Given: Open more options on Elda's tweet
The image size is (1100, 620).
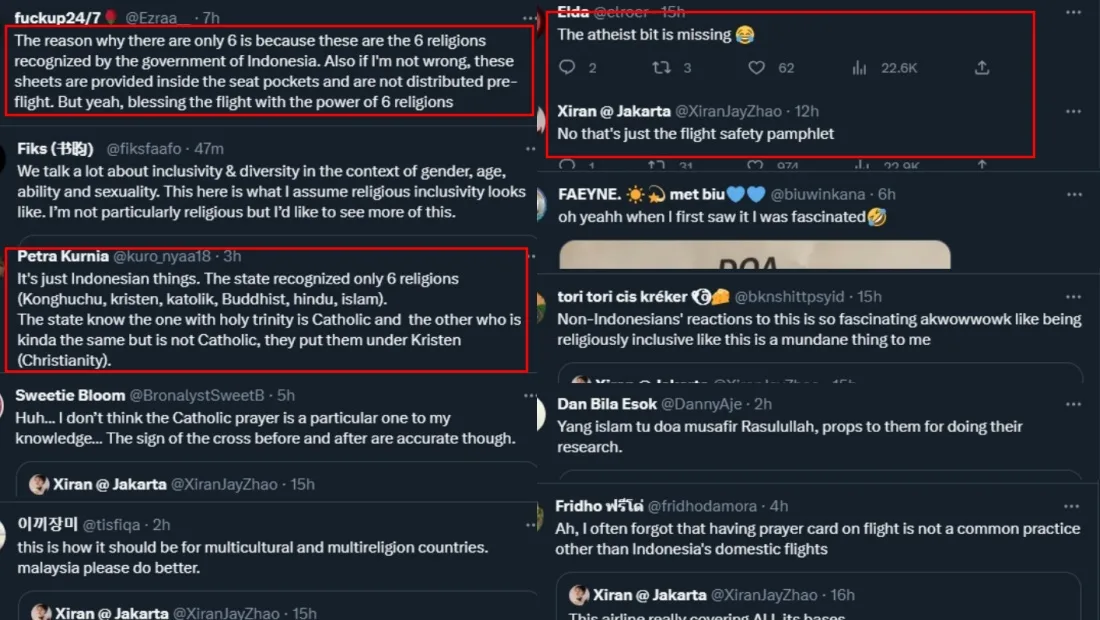Looking at the screenshot, I should coord(1073,14).
